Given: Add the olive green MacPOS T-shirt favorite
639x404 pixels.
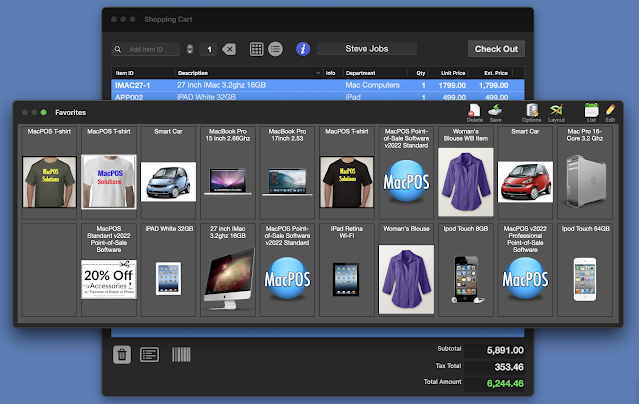Looking at the screenshot, I should (x=49, y=173).
